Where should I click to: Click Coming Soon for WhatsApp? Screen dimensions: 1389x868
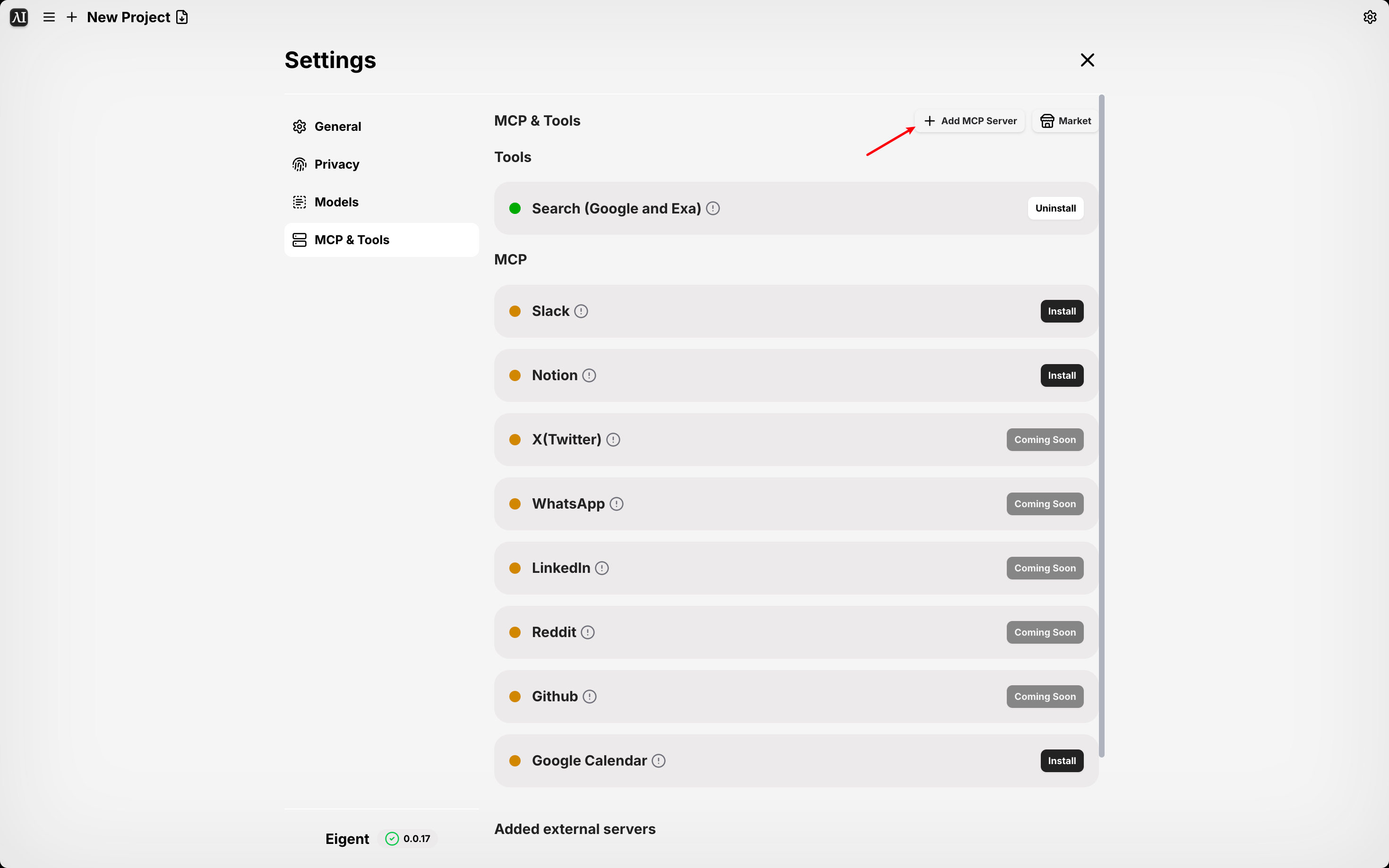click(x=1045, y=504)
